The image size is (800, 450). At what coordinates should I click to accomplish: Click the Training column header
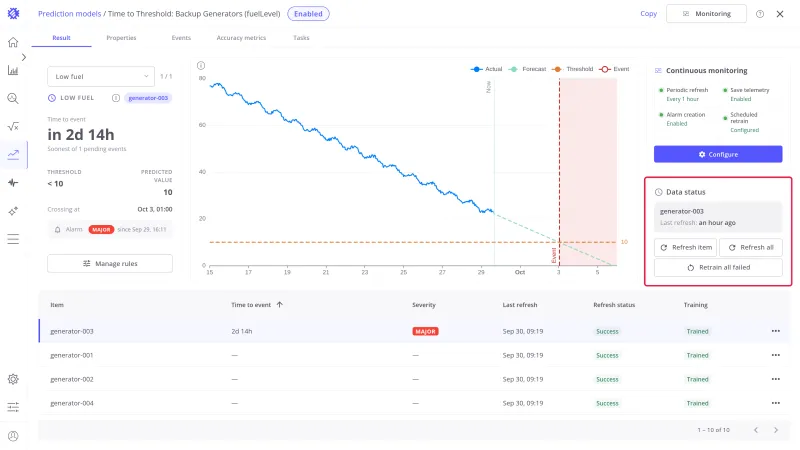click(695, 305)
